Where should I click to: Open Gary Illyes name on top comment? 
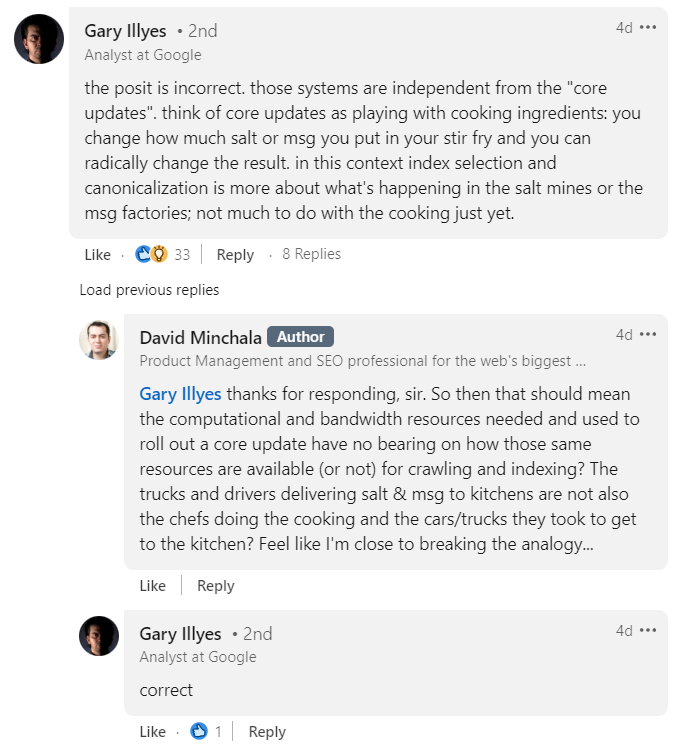pos(125,31)
